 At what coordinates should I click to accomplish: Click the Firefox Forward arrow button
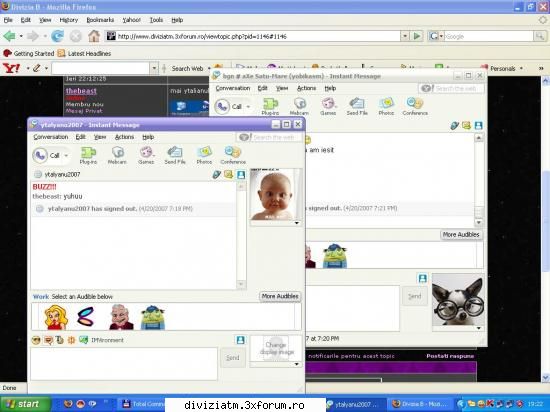33,36
